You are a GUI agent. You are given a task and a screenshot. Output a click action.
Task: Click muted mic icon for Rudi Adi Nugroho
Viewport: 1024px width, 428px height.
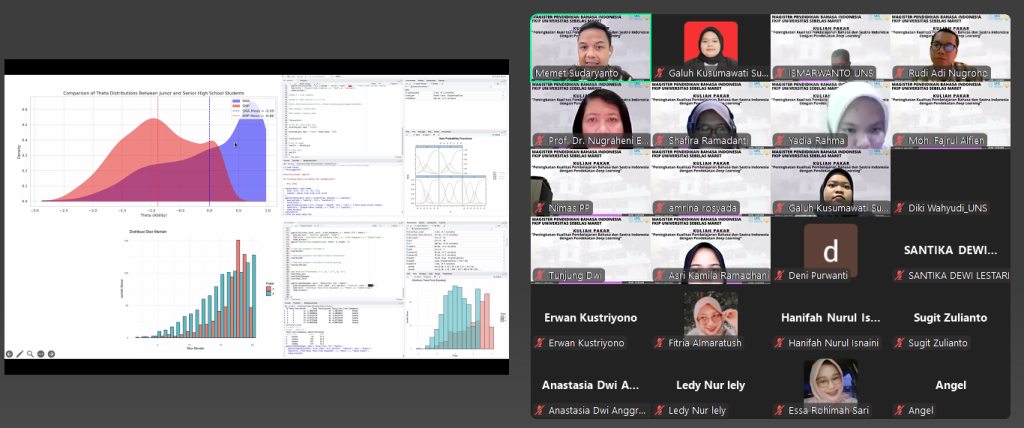(x=902, y=72)
